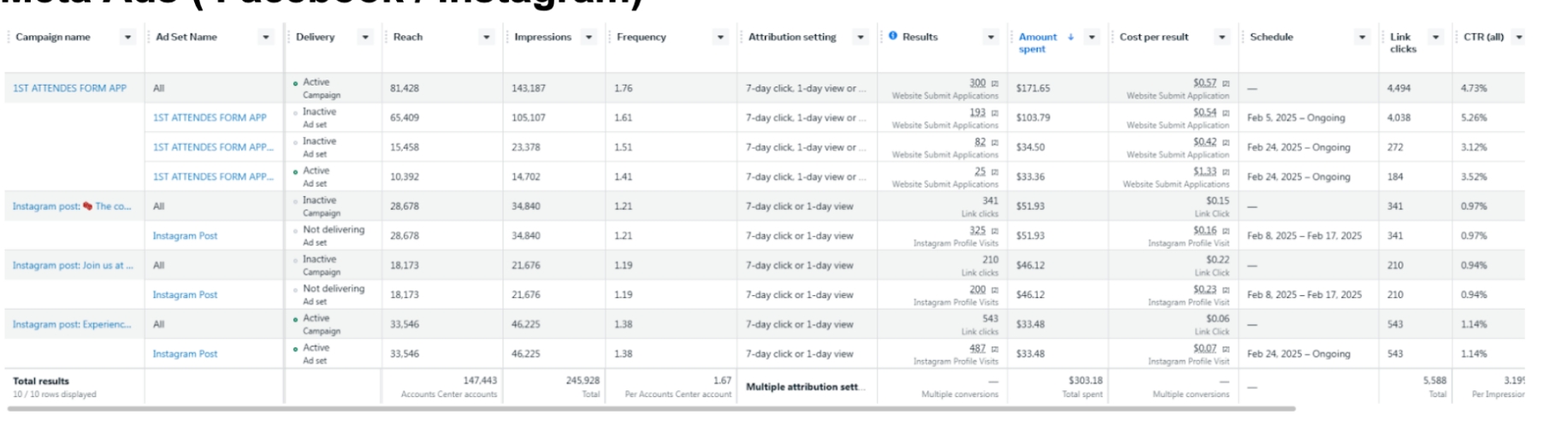Click the chart icon beside result 82

[x=994, y=143]
